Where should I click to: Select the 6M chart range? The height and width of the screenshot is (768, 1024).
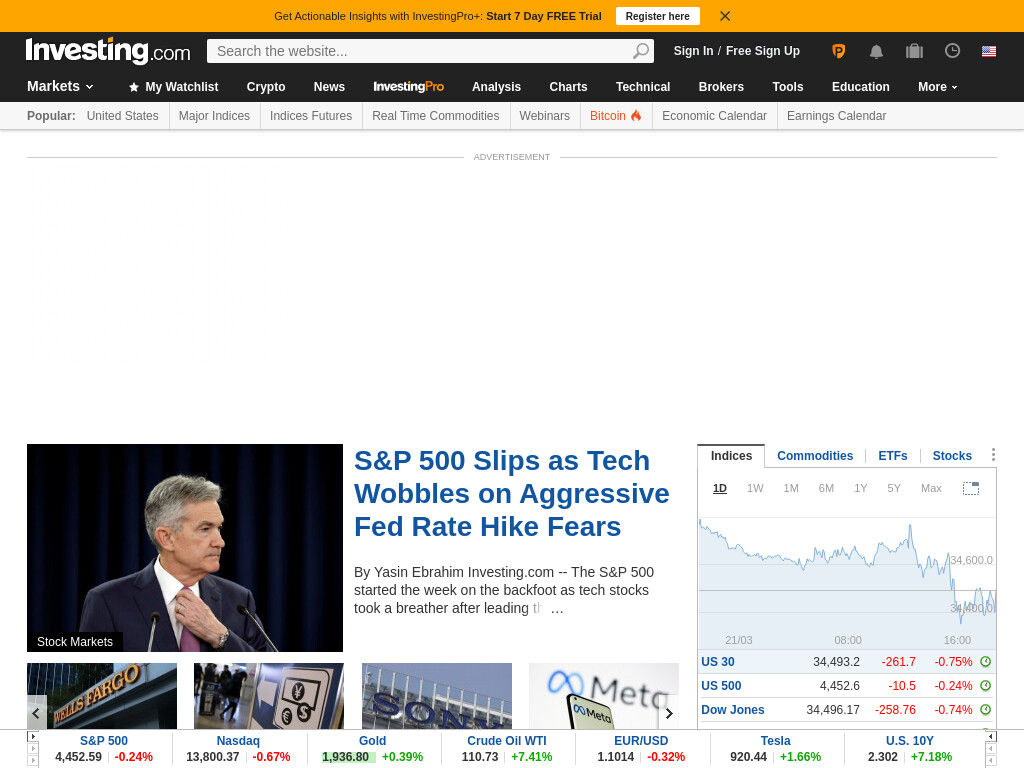(826, 488)
